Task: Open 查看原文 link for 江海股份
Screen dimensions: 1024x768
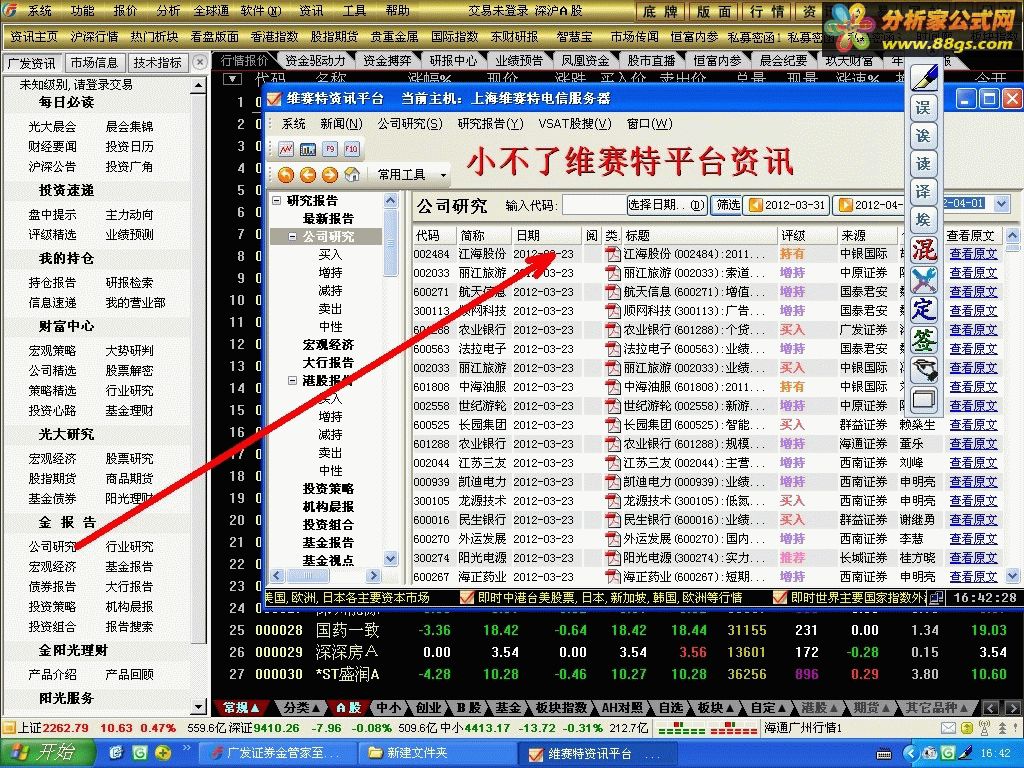Action: click(x=973, y=254)
